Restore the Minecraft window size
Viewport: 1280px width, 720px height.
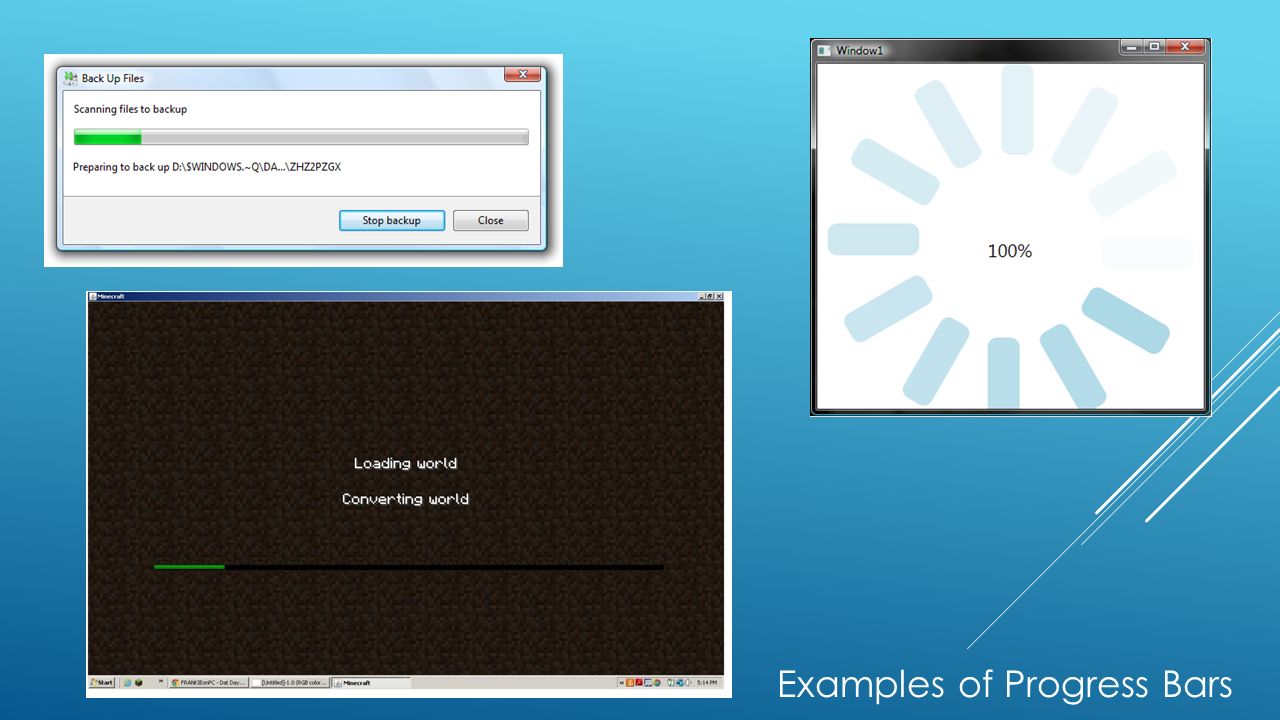click(710, 297)
